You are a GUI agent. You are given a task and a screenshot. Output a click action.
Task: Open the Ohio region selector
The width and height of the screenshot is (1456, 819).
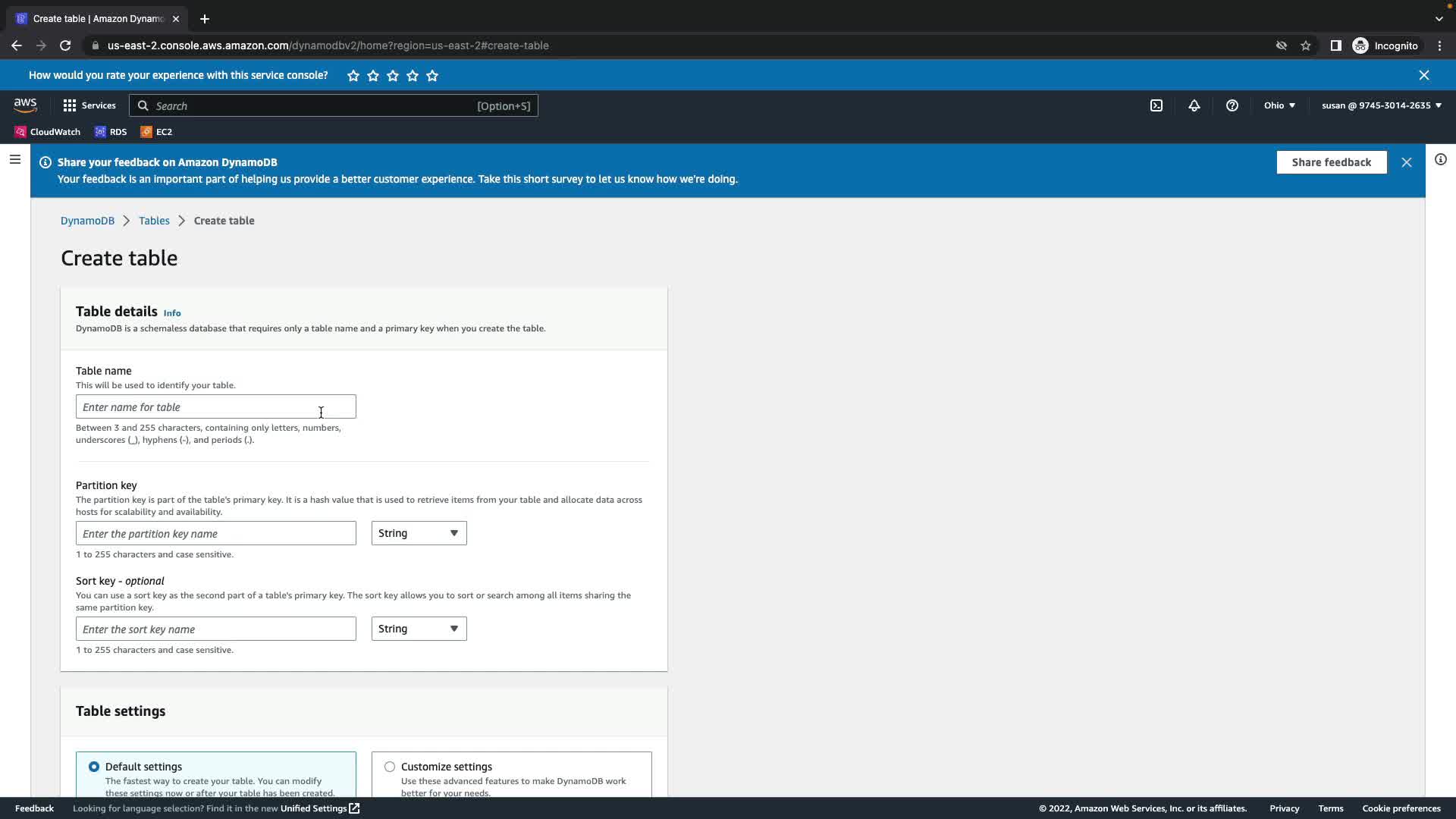1279,105
